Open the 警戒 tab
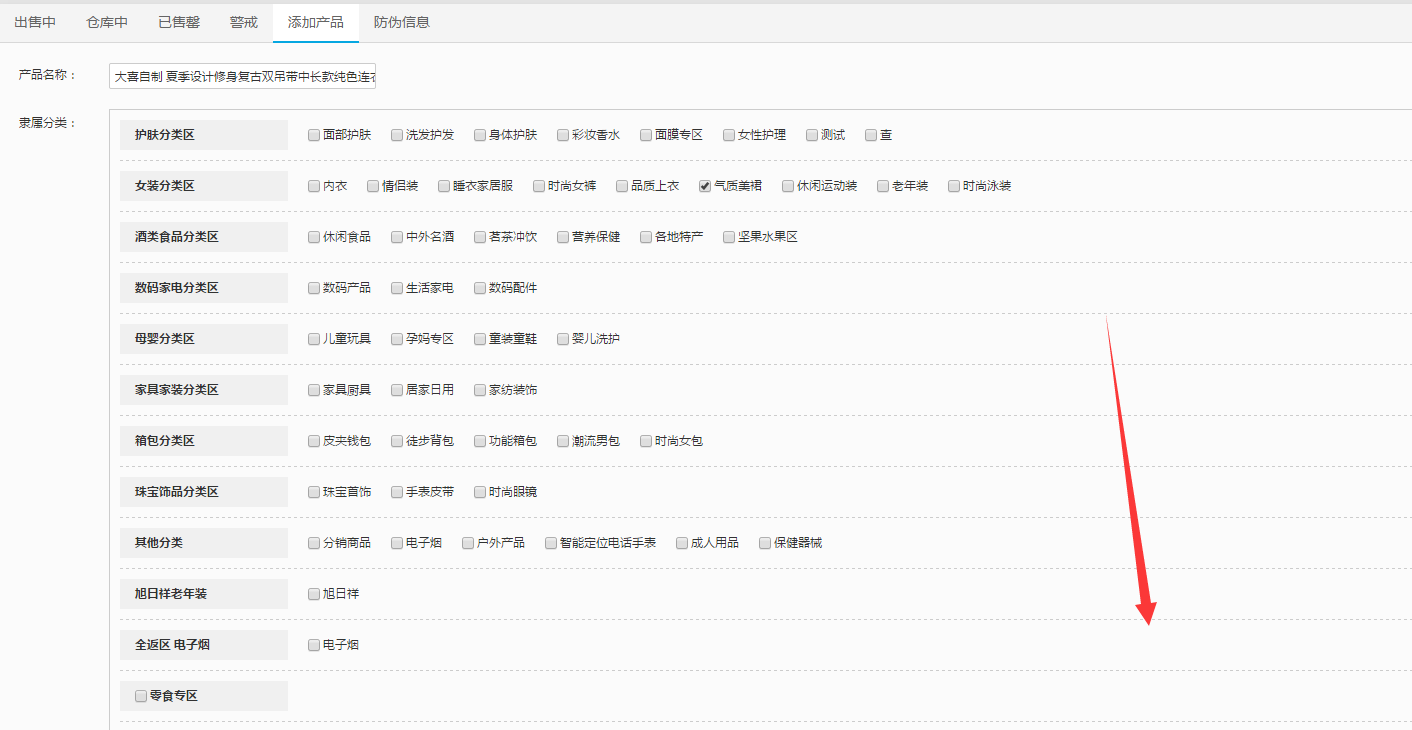 (x=244, y=22)
